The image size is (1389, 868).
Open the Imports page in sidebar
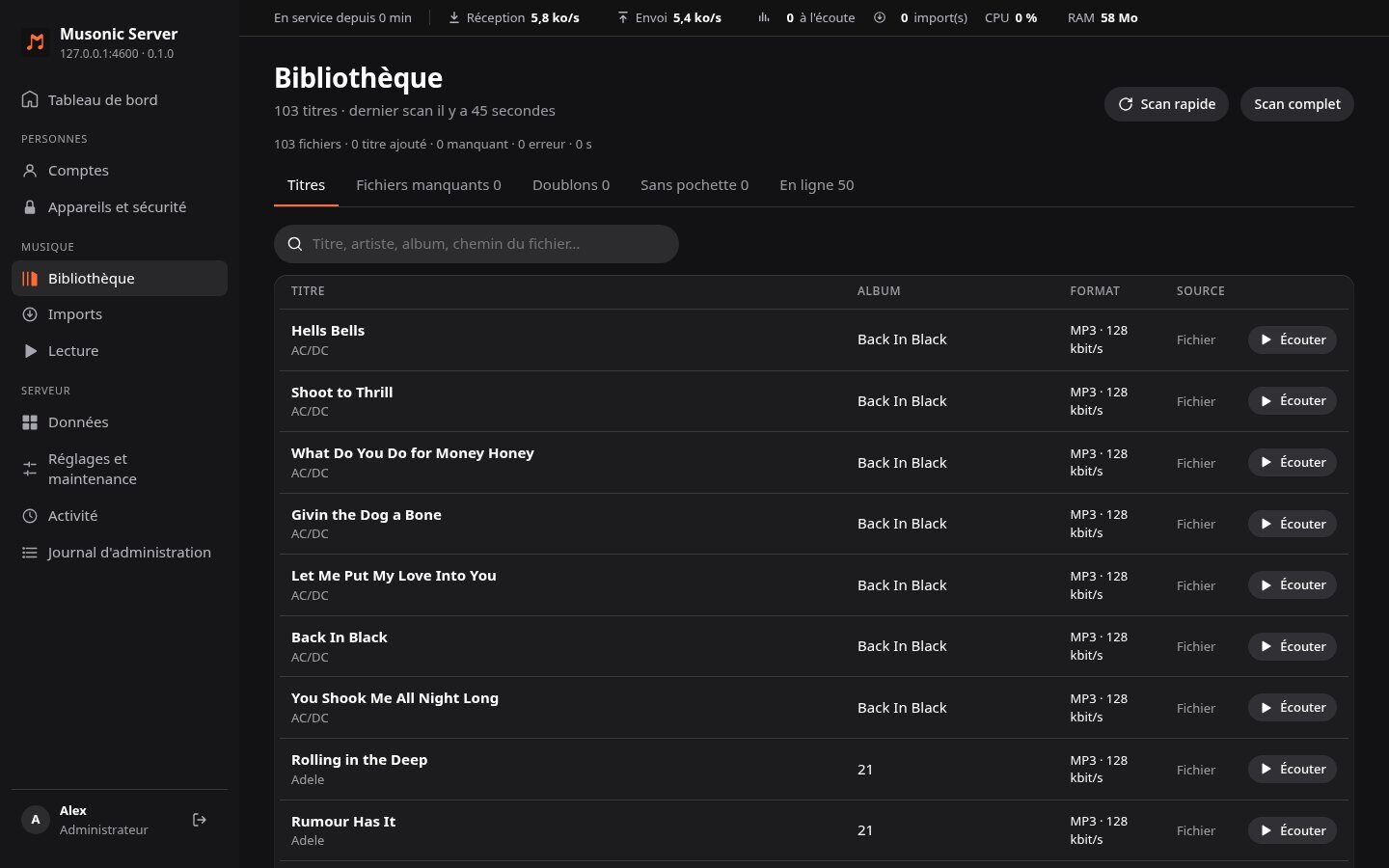click(120, 314)
